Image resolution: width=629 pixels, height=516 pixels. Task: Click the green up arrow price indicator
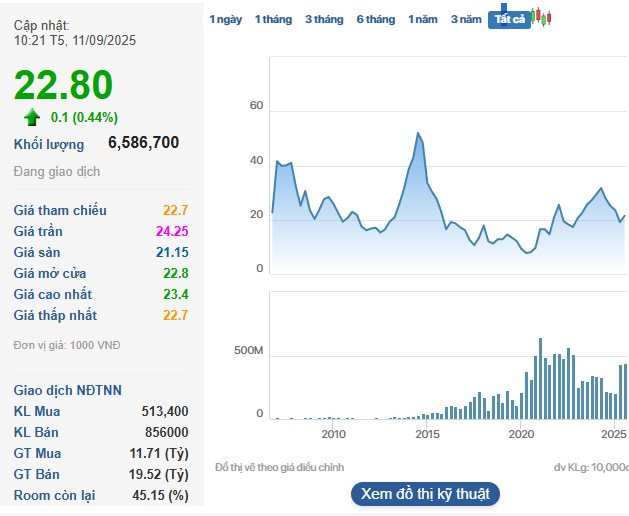point(32,117)
